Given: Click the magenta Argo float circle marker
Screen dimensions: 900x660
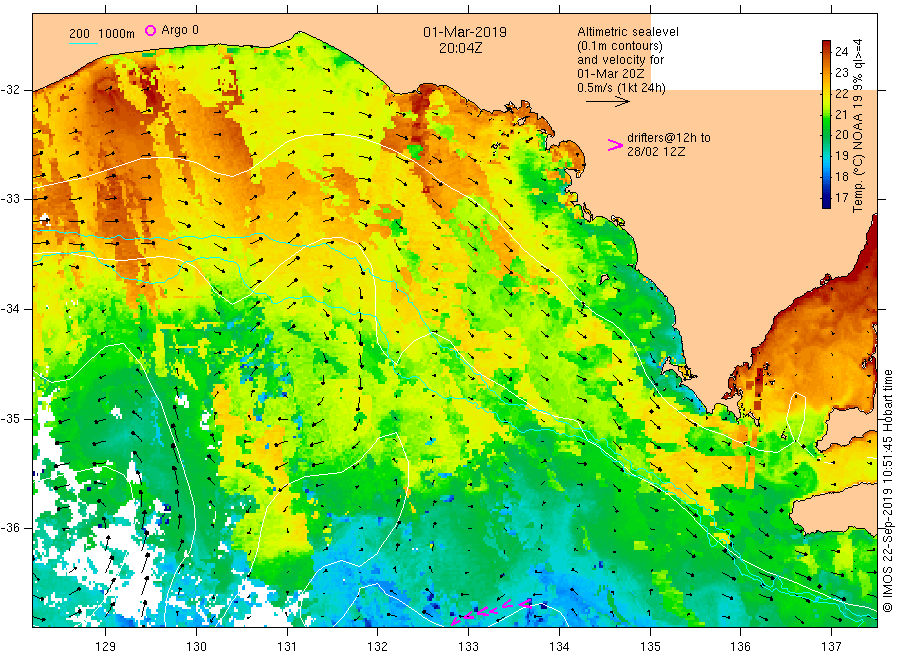Looking at the screenshot, I should (150, 30).
